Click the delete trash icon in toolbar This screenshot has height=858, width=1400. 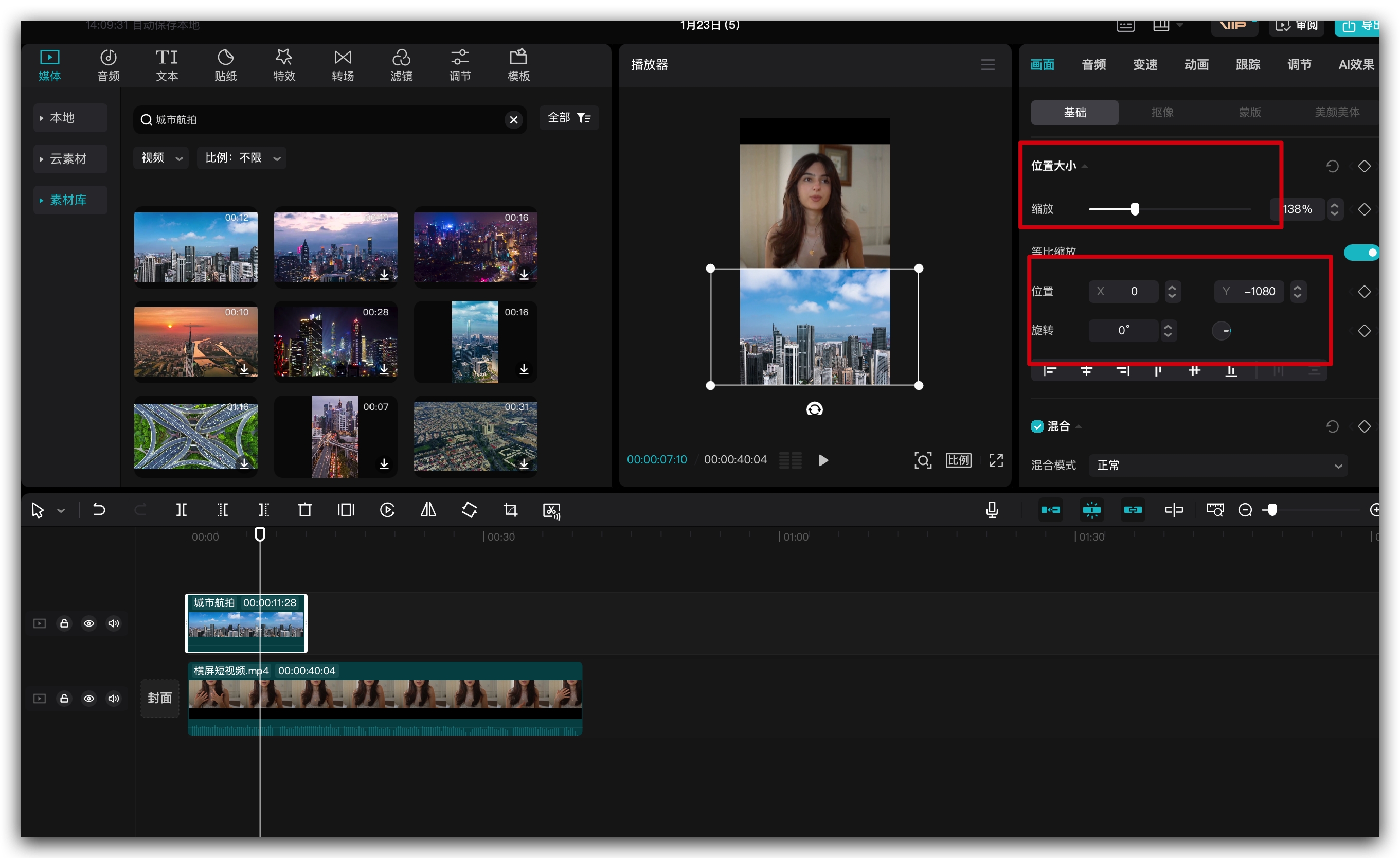click(304, 510)
